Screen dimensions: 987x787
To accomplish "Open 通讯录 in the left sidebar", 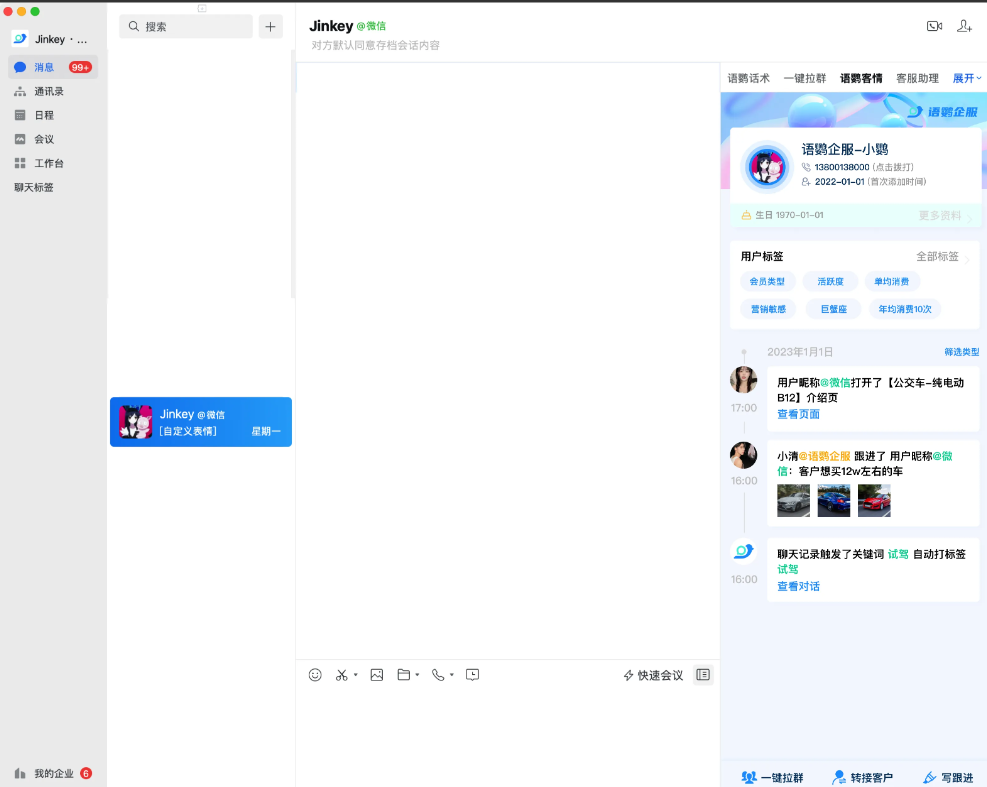I will pos(48,91).
